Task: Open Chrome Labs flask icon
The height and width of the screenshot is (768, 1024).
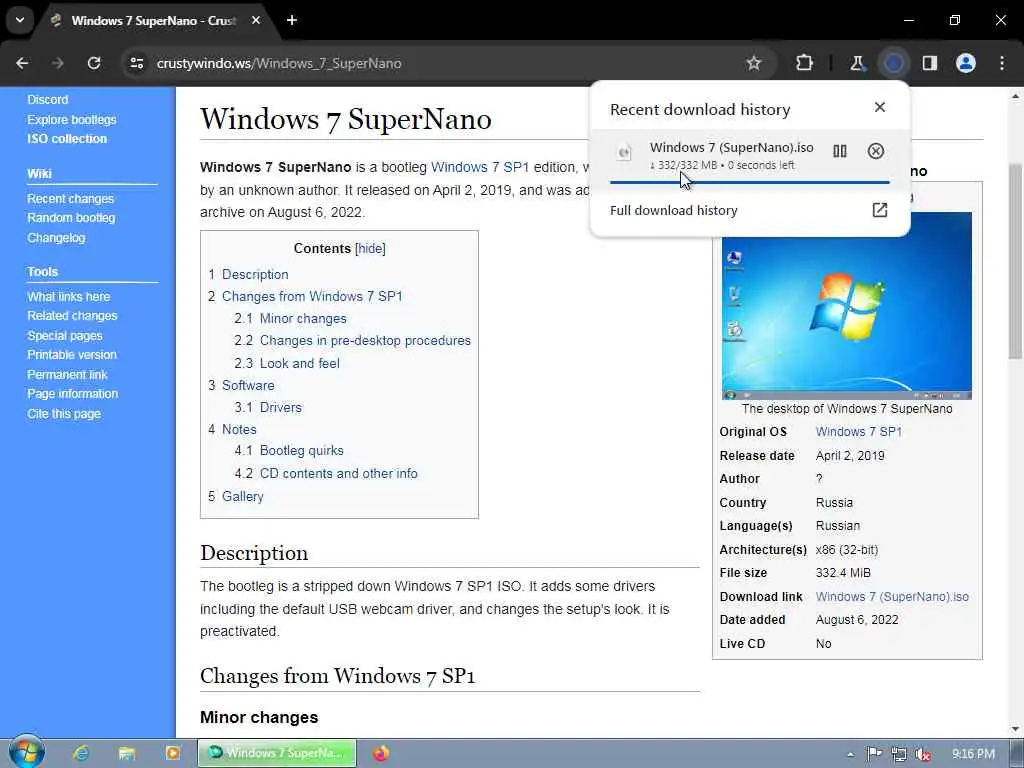Action: point(857,63)
